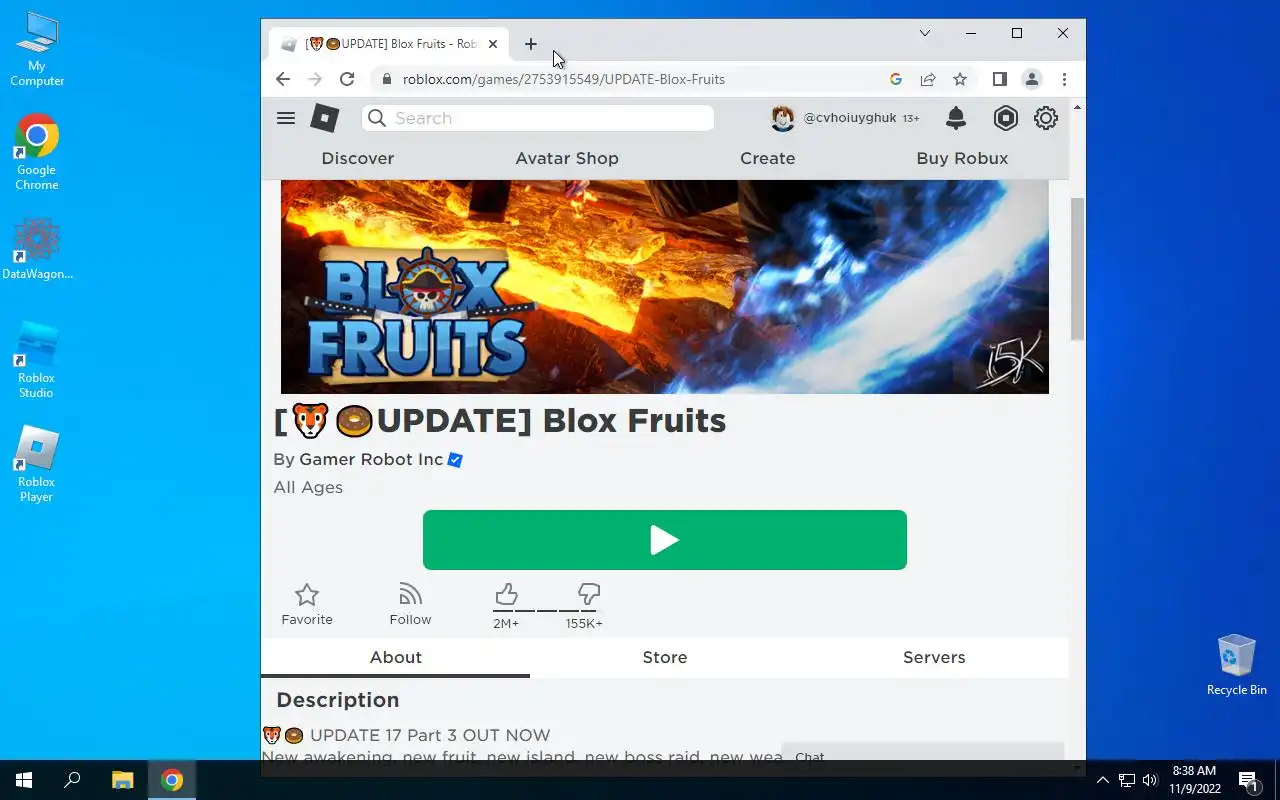This screenshot has height=800, width=1280.
Task: Click the @cvhoiuyghuk username link
Action: click(x=850, y=118)
